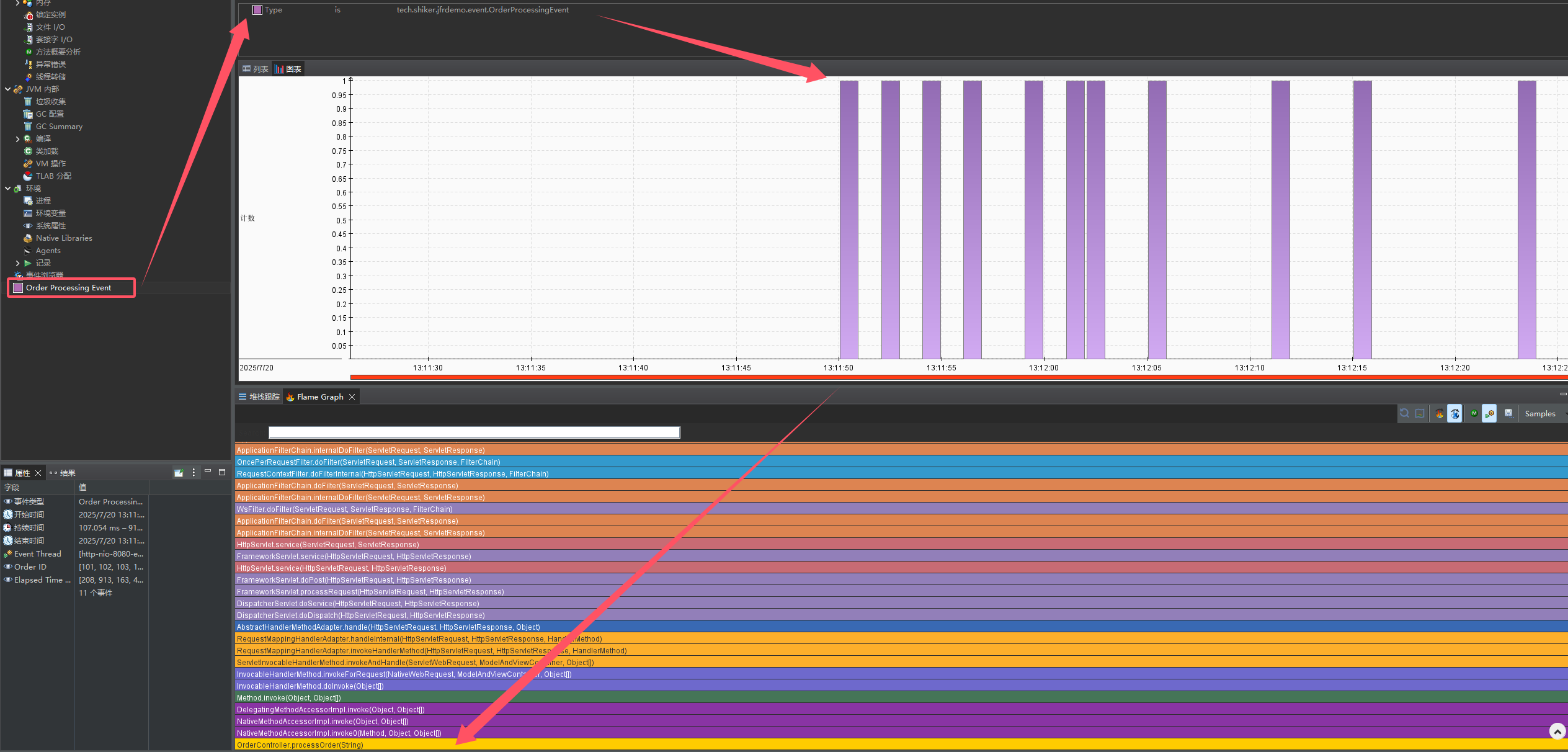This screenshot has height=752, width=1568.
Task: Minimize the properties panel
Action: (x=208, y=472)
